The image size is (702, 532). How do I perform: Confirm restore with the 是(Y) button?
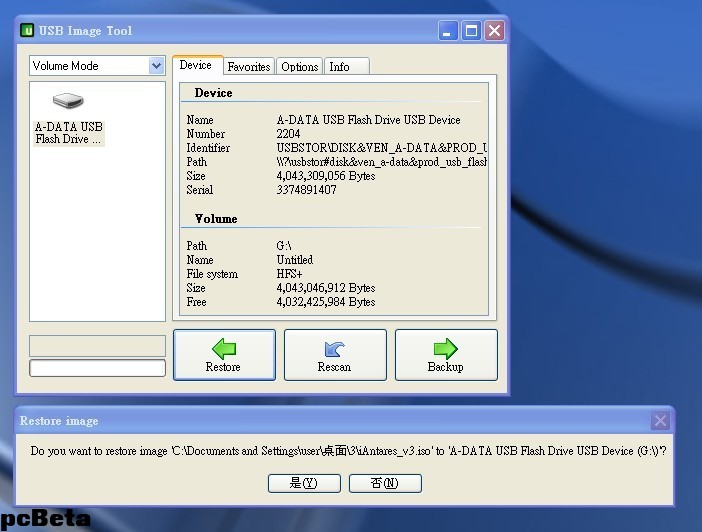click(304, 483)
